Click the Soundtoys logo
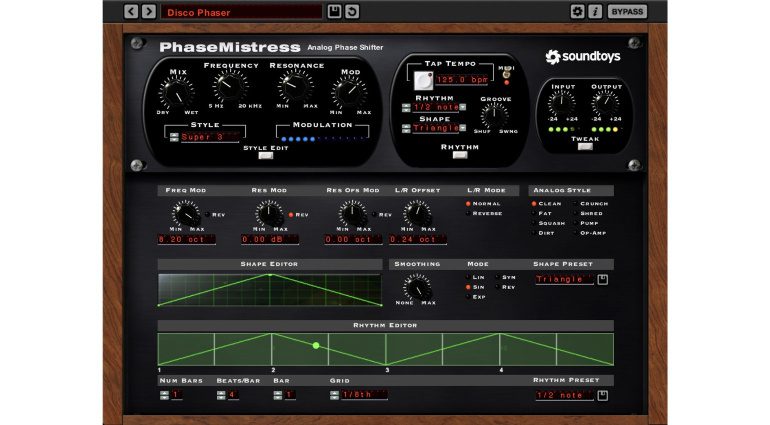Image resolution: width=770 pixels, height=425 pixels. [x=583, y=57]
